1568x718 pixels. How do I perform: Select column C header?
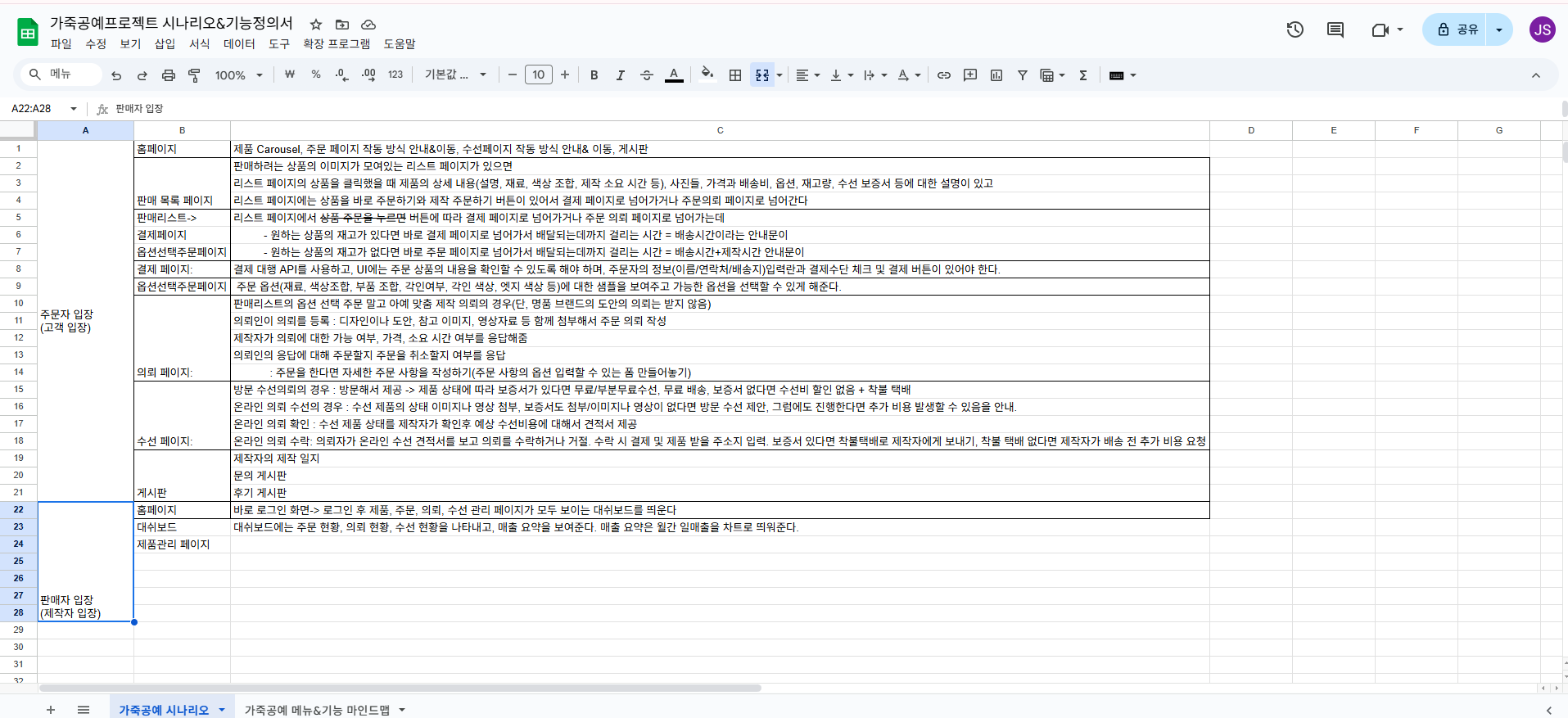click(720, 130)
